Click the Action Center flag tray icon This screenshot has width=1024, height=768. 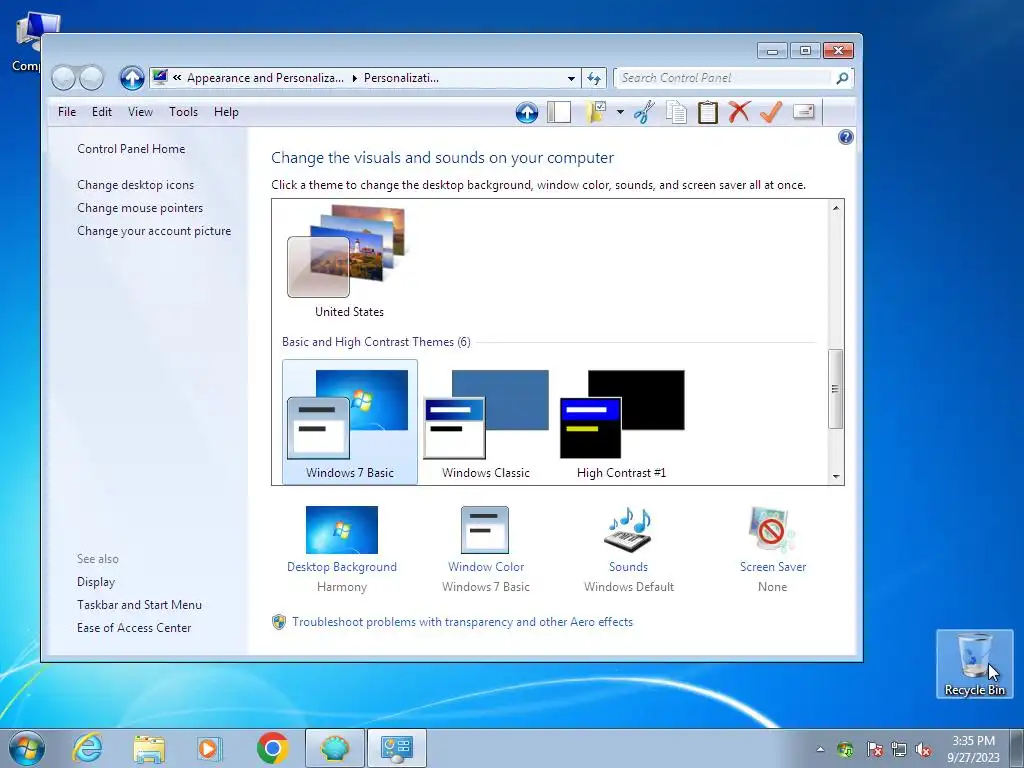tap(874, 749)
